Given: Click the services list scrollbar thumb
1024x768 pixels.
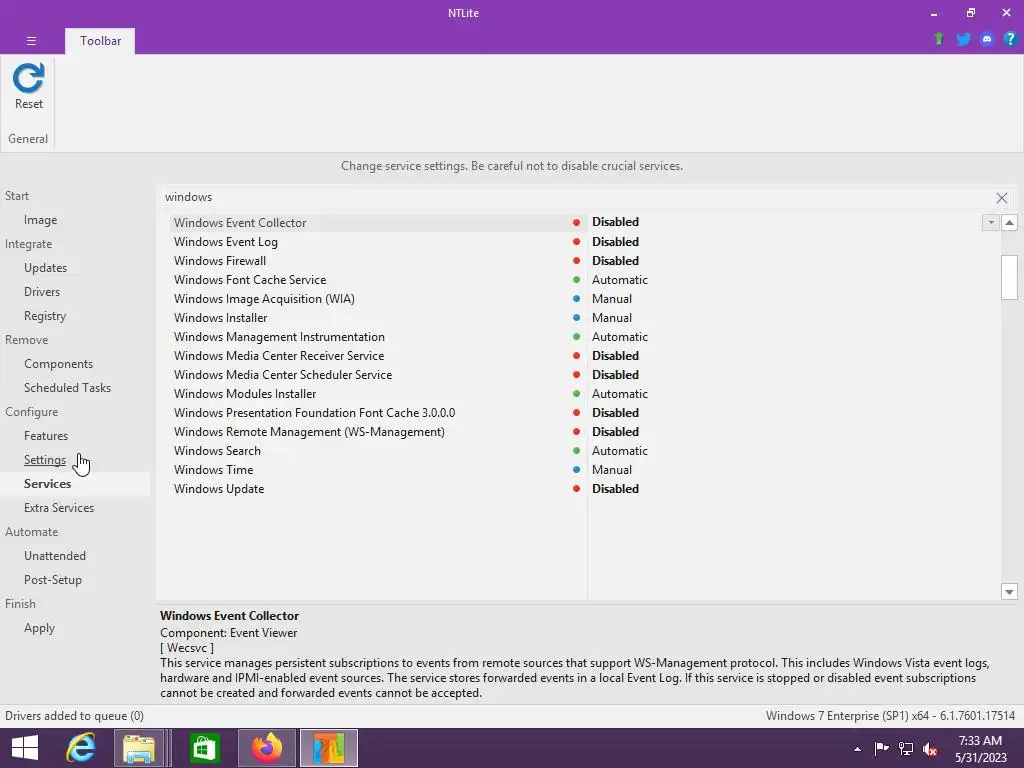Looking at the screenshot, I should 1010,277.
